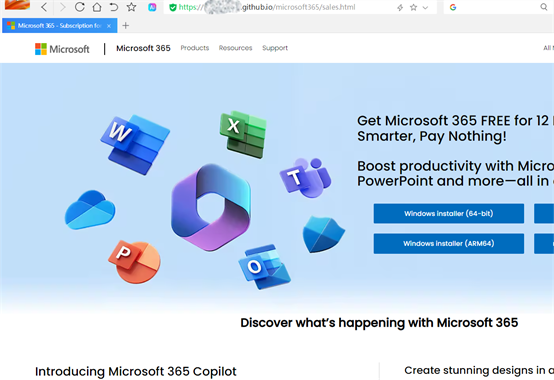Click the Windows Installer (64-bit) button

pos(449,213)
